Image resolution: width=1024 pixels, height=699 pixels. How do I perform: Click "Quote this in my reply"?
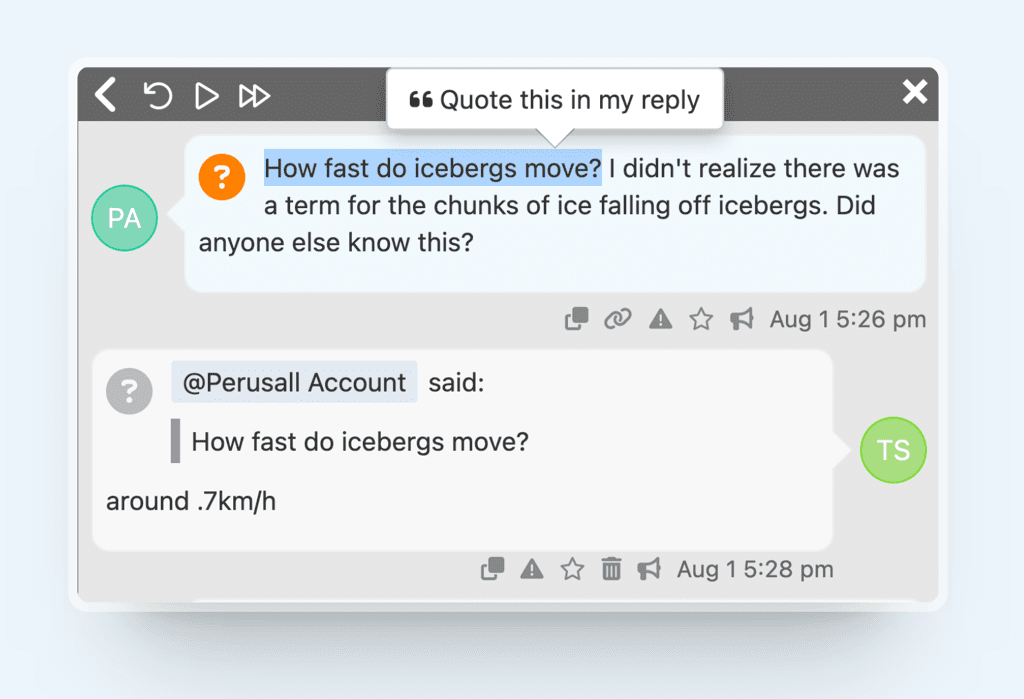[x=555, y=100]
